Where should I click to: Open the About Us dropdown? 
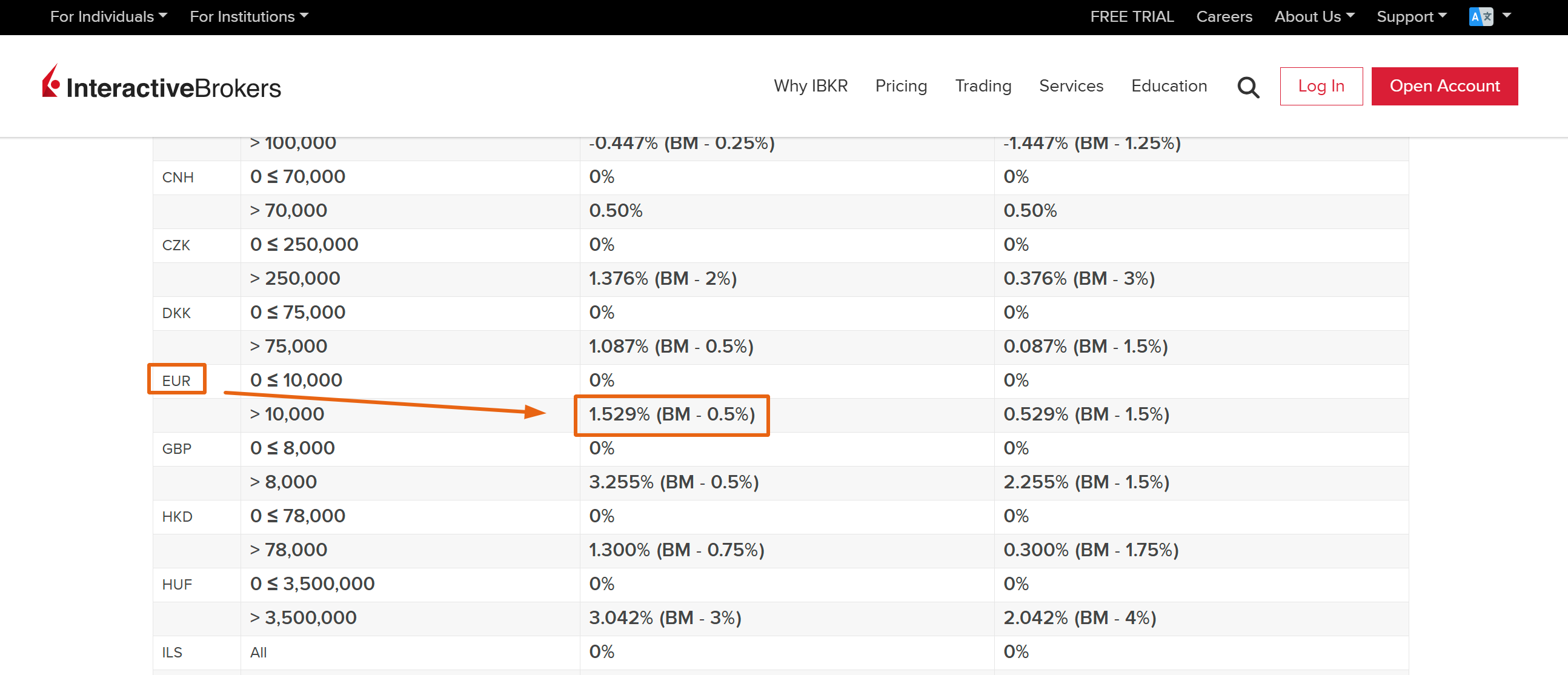click(1314, 16)
